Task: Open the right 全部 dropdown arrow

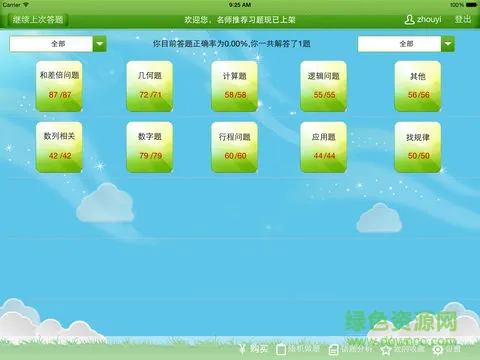Action: point(448,44)
